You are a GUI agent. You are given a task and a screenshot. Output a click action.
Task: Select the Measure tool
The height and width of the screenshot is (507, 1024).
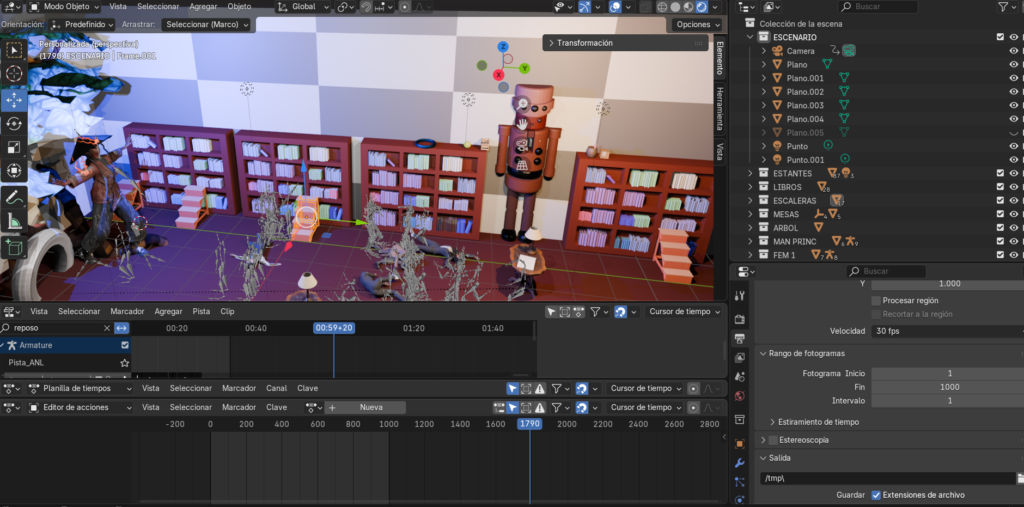(14, 221)
